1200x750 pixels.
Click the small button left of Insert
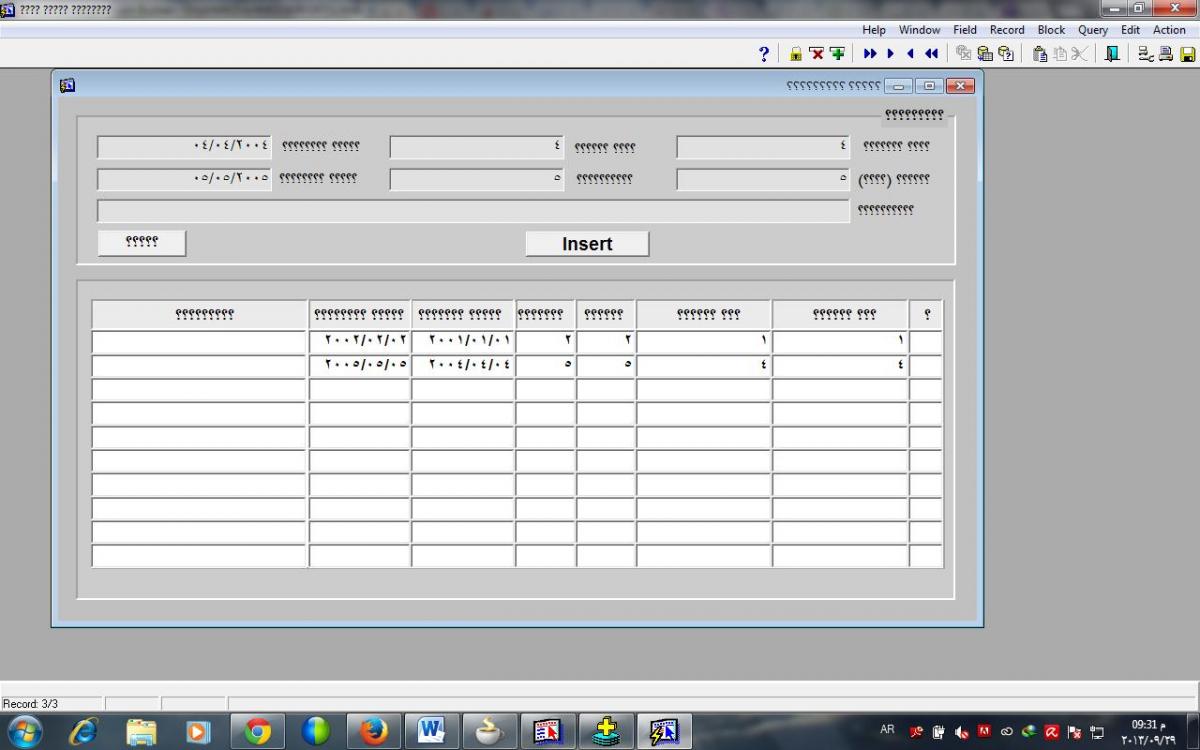pyautogui.click(x=142, y=243)
